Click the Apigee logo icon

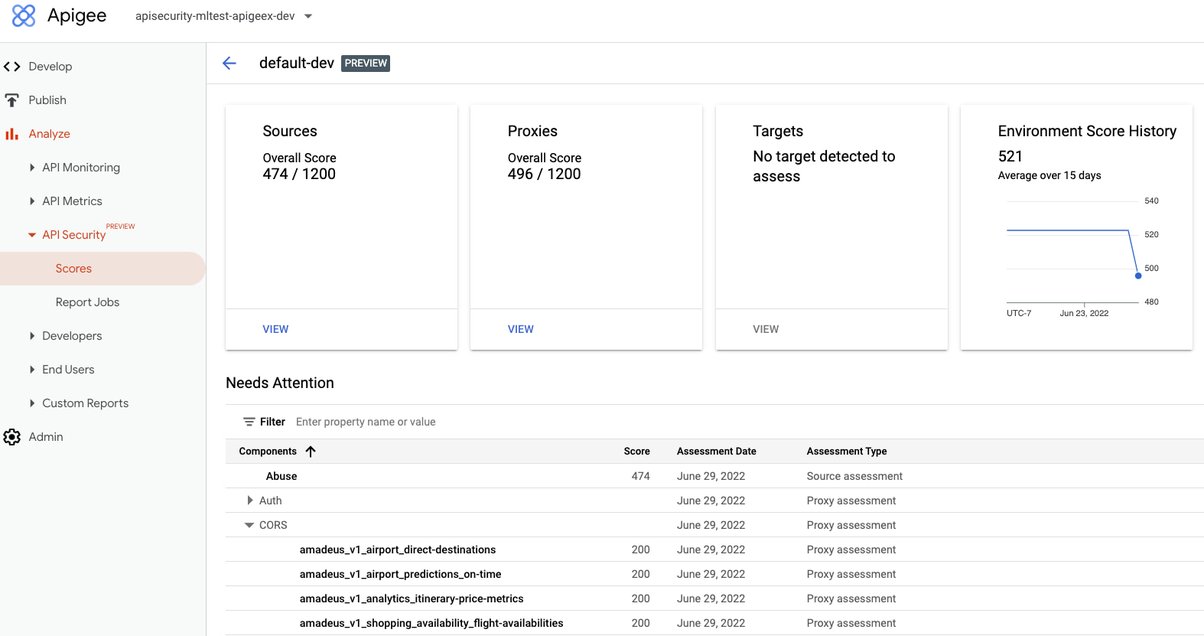22,15
